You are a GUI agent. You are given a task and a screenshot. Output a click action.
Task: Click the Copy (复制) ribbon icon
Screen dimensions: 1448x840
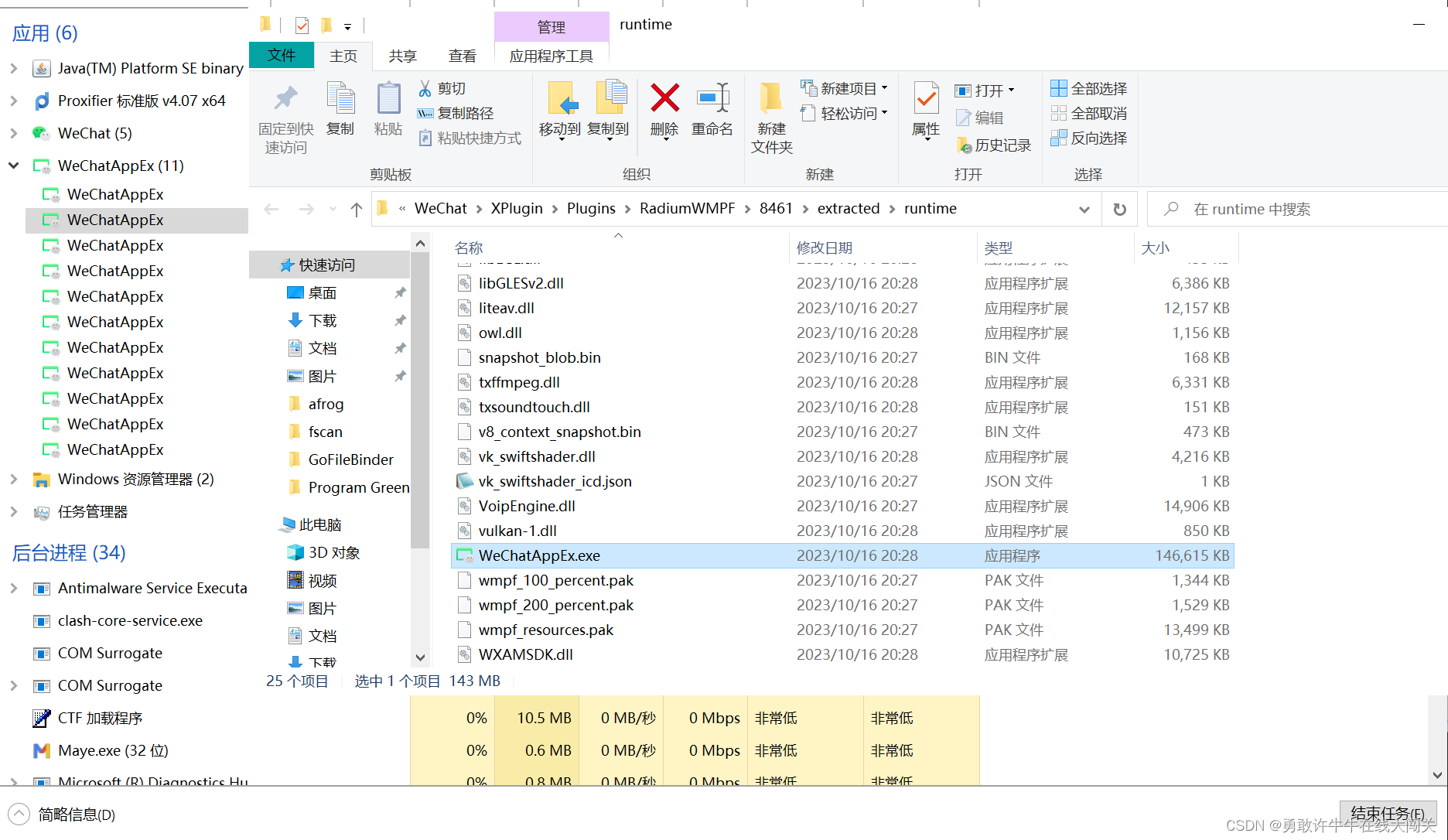click(340, 108)
